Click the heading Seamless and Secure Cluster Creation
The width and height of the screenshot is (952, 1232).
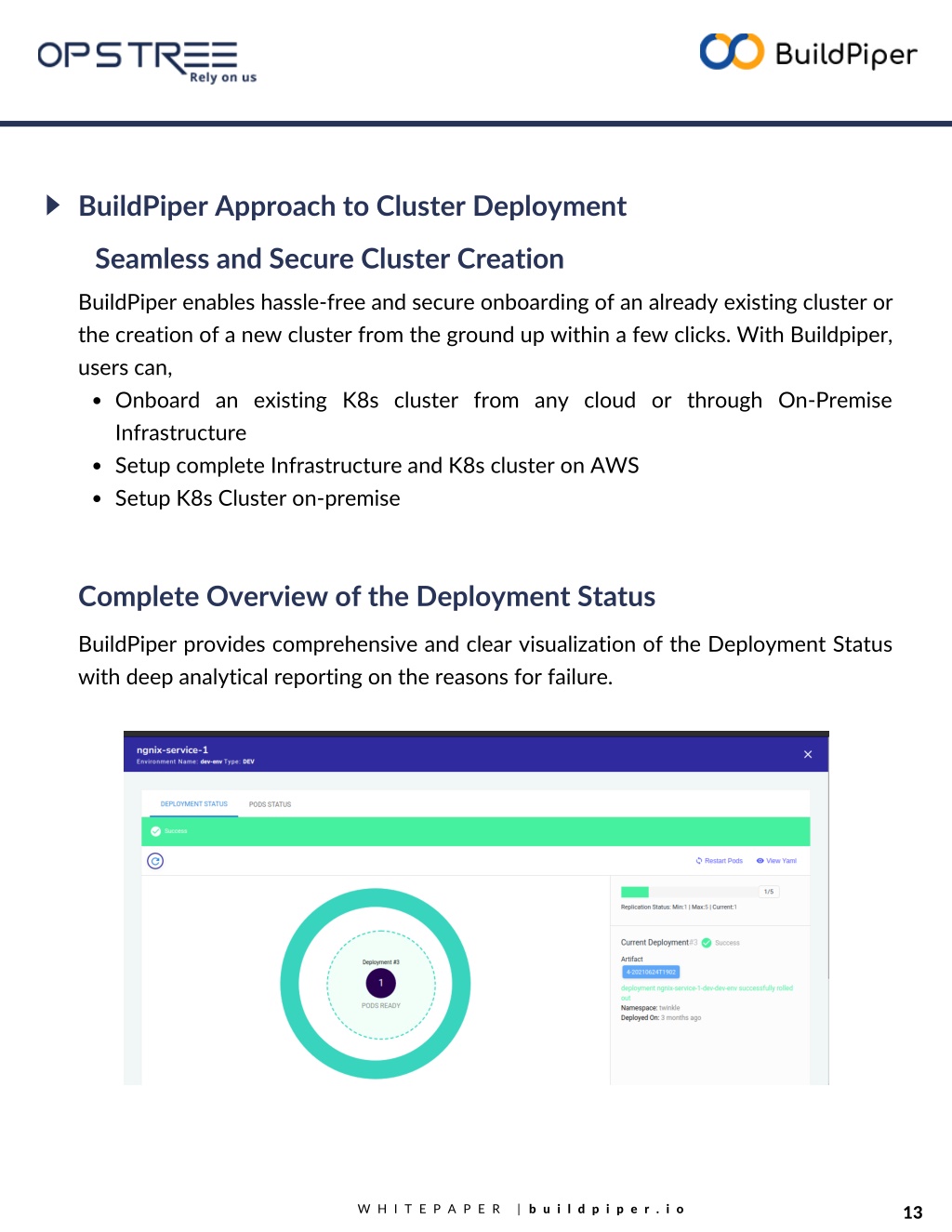coord(329,258)
